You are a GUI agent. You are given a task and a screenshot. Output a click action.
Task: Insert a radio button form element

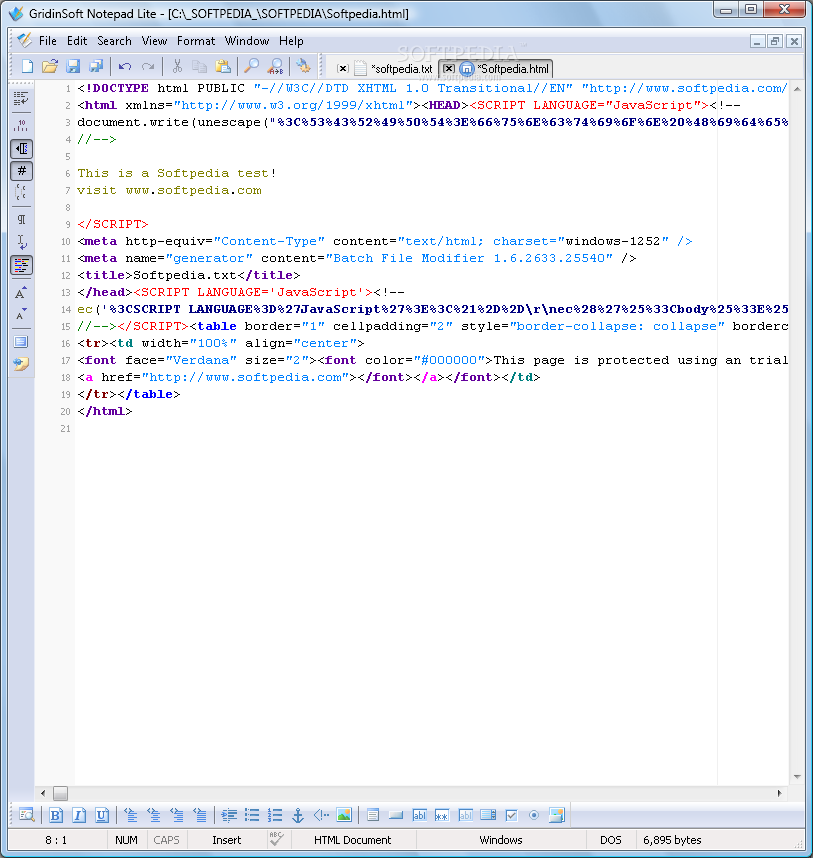pos(534,815)
